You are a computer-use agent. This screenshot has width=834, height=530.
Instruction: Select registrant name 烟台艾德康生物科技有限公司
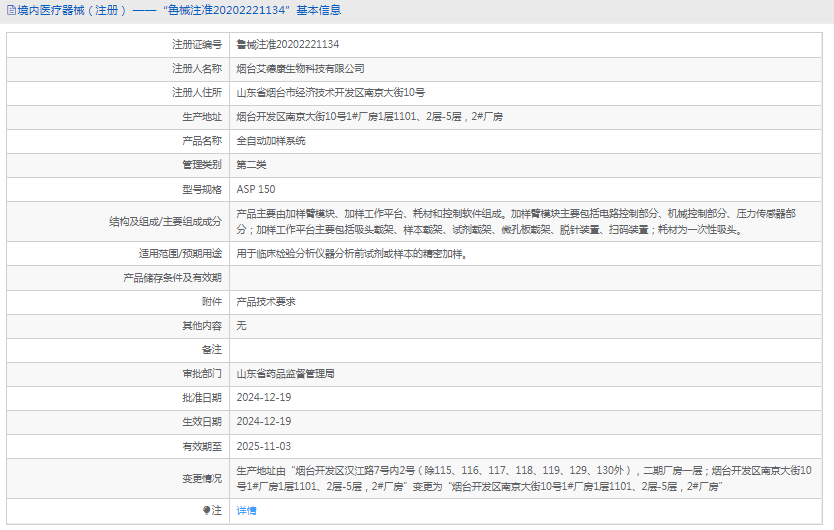pos(301,69)
